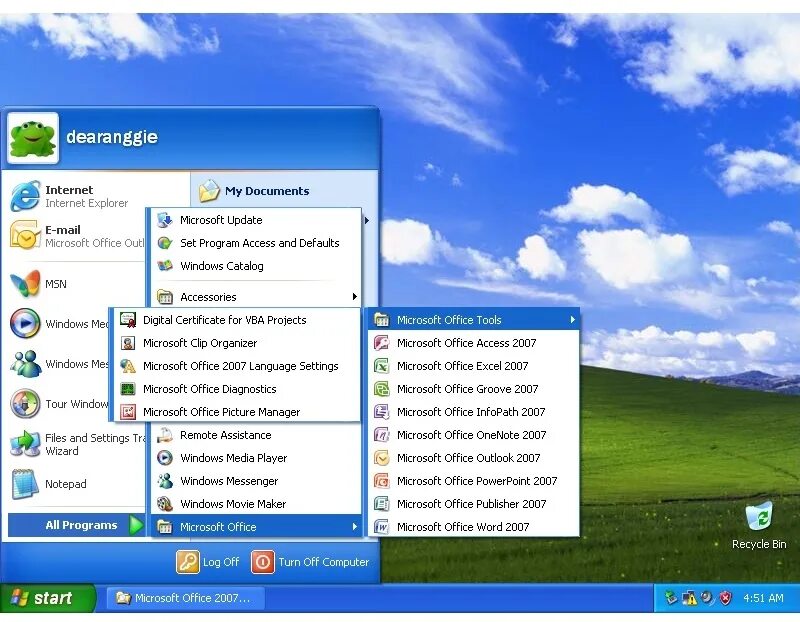The image size is (800, 622).
Task: Click the Windows Catalog icon
Action: (165, 266)
